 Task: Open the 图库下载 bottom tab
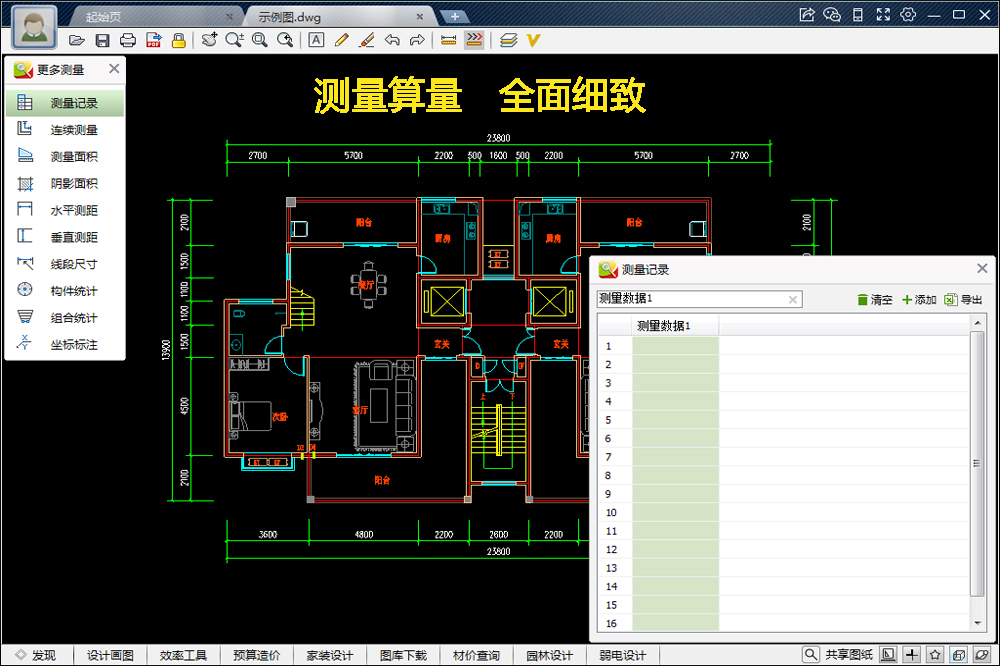[x=403, y=655]
